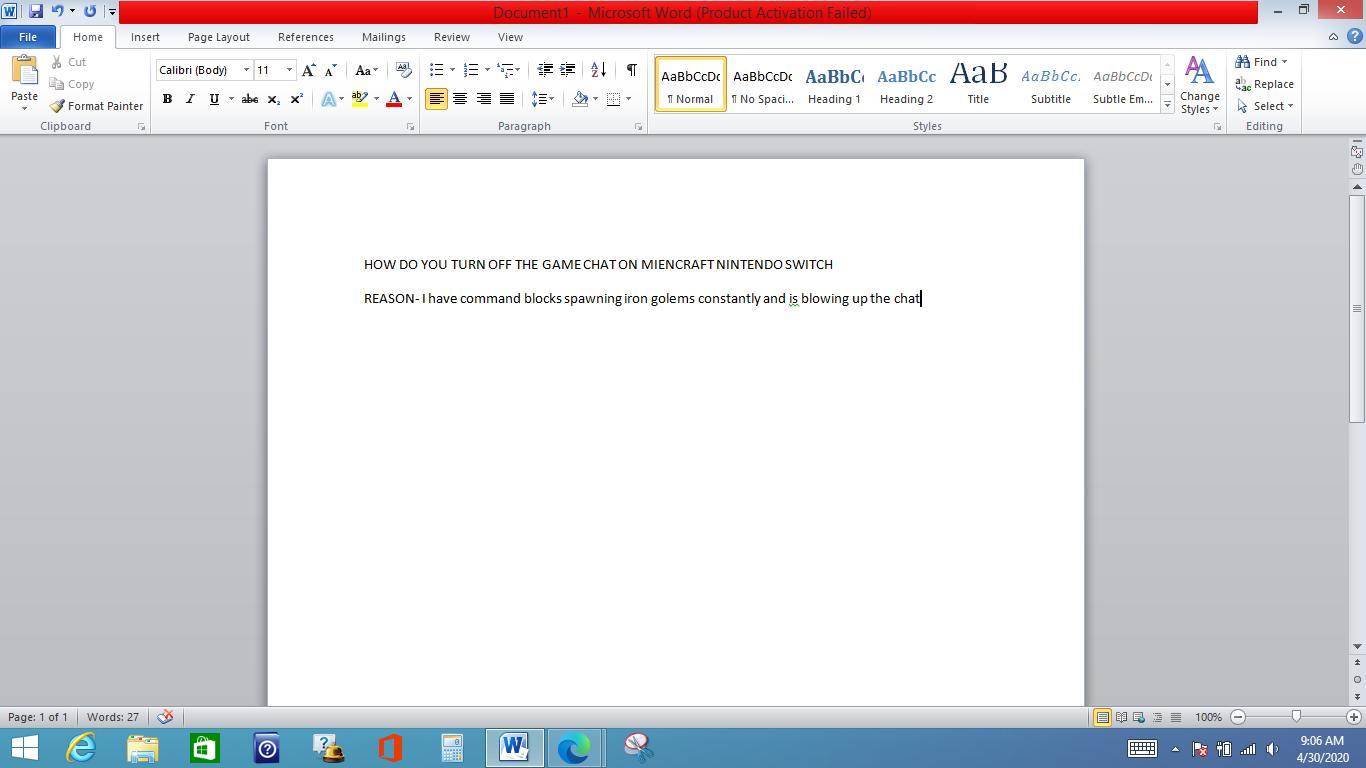Open Microsoft Edge from the taskbar
The image size is (1366, 768).
coord(574,748)
